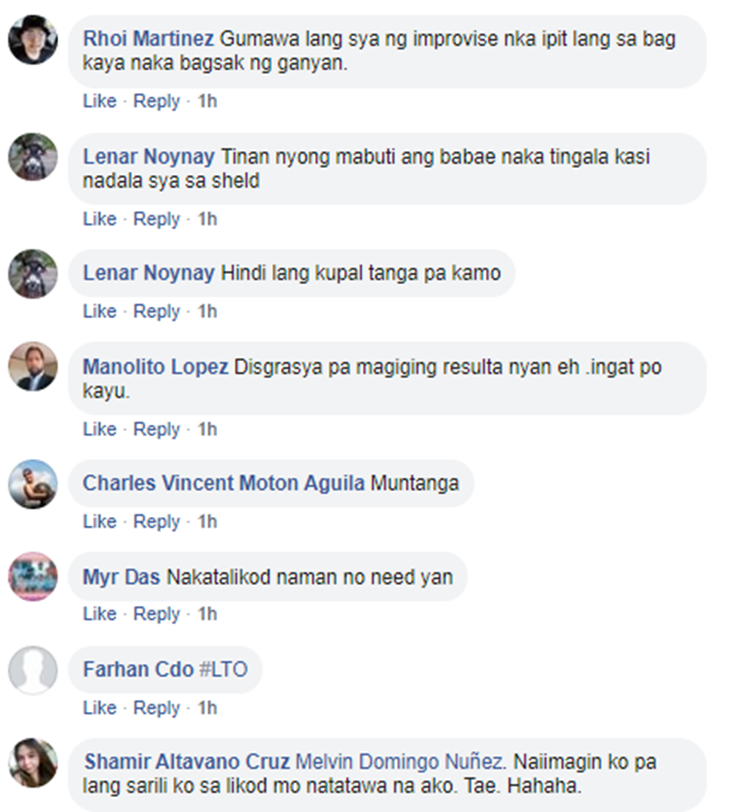Click Manolito Lopez's avatar photo
This screenshot has height=812, width=750.
(33, 367)
